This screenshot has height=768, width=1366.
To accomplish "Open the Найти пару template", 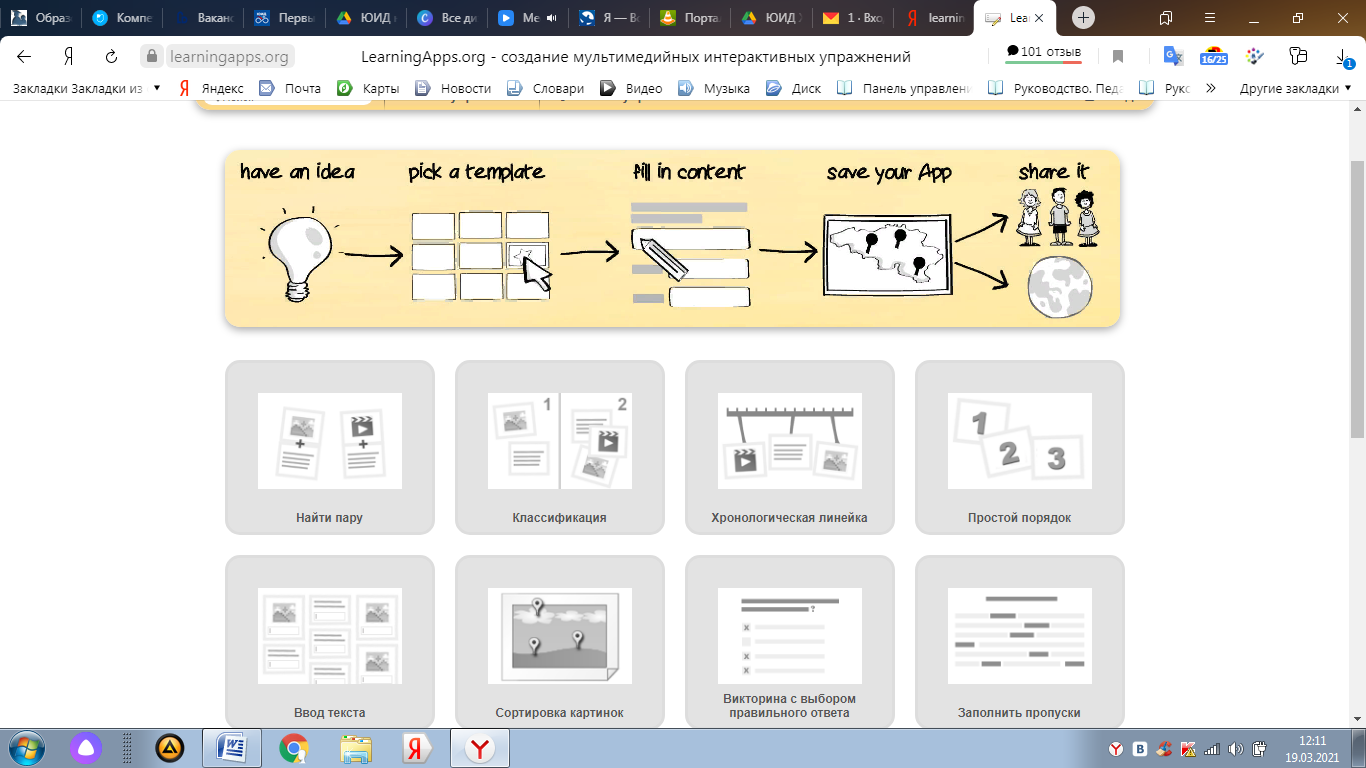I will pos(329,447).
